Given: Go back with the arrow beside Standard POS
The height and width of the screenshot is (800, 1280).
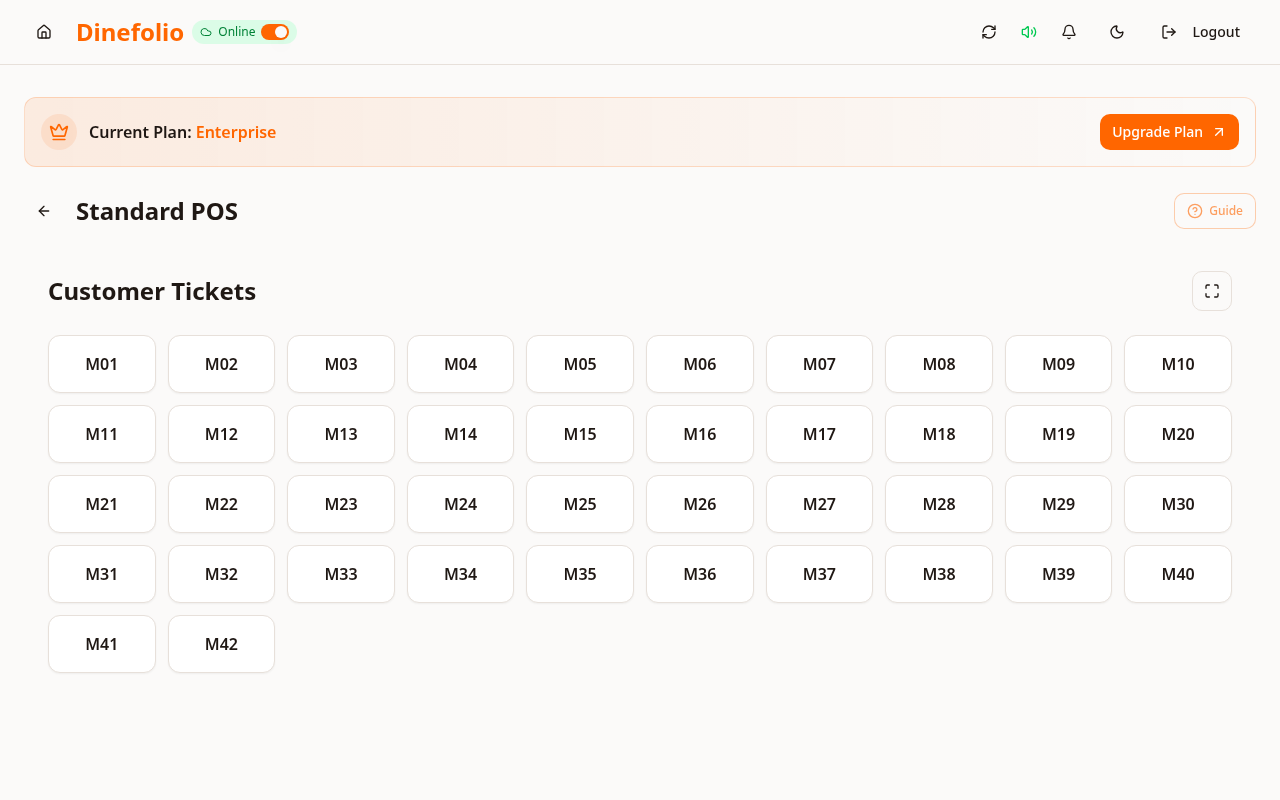Looking at the screenshot, I should (44, 211).
